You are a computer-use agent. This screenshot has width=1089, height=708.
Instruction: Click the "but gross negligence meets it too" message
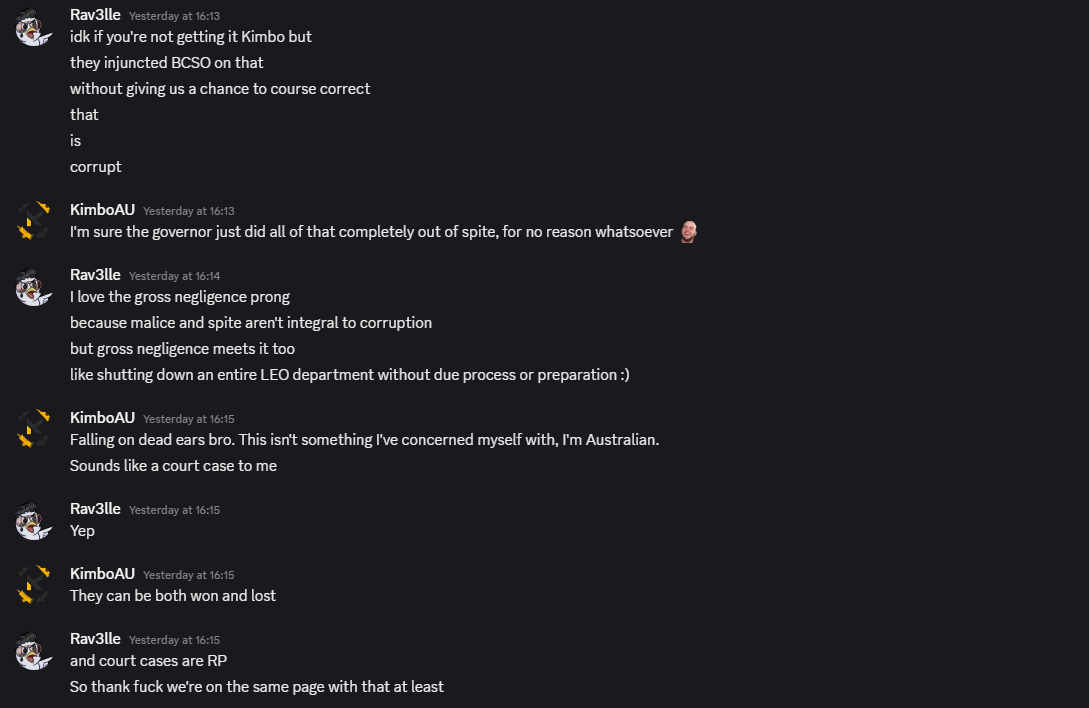point(182,349)
